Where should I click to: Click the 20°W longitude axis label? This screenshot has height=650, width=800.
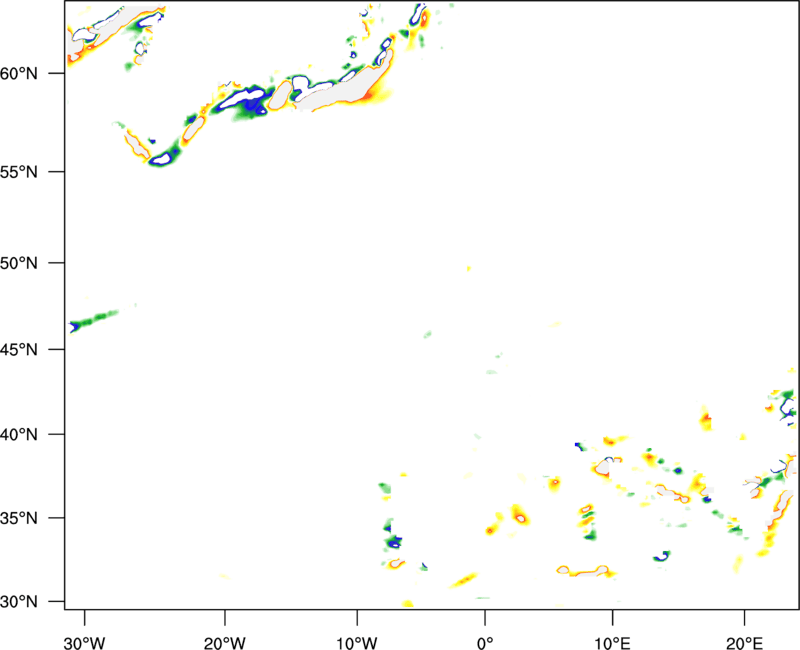pos(225,643)
